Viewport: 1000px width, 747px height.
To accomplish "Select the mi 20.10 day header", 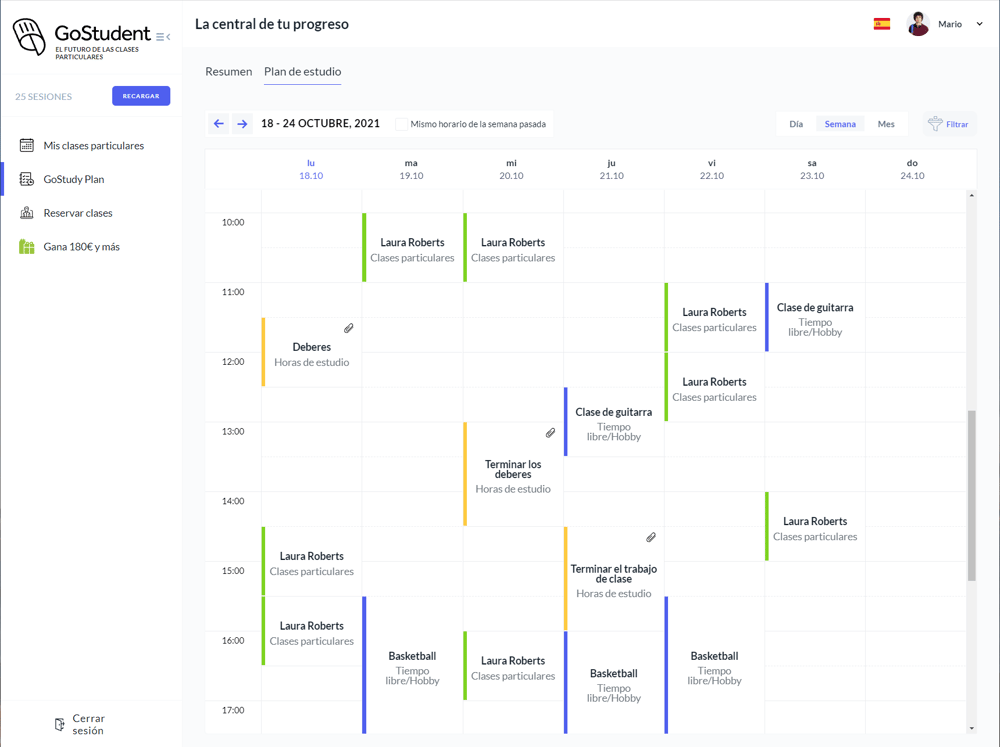I will pos(511,169).
